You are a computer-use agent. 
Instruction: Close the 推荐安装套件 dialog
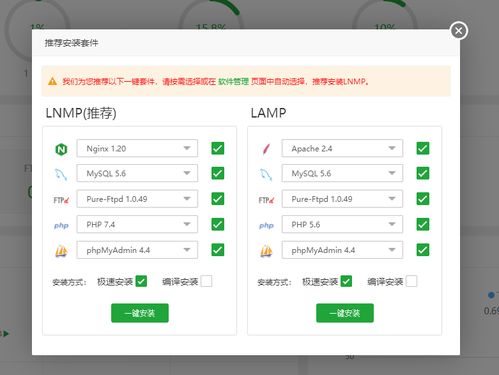pos(459,31)
